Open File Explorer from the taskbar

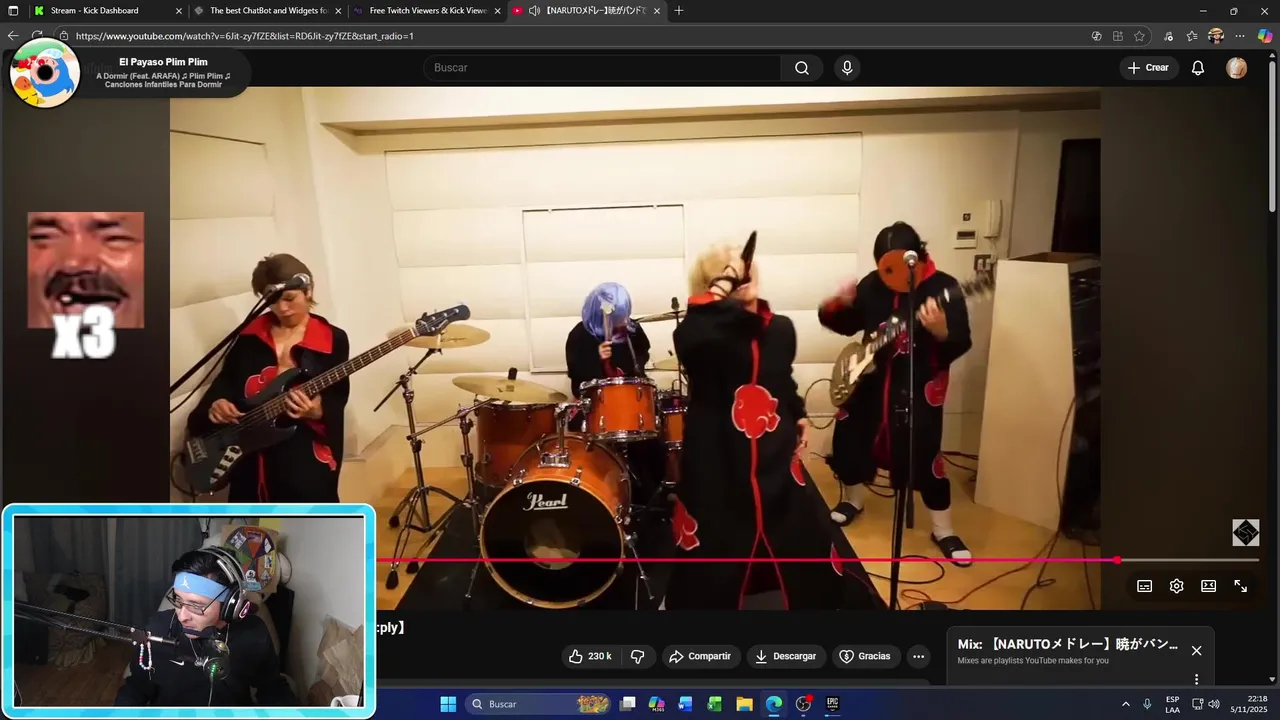click(744, 704)
